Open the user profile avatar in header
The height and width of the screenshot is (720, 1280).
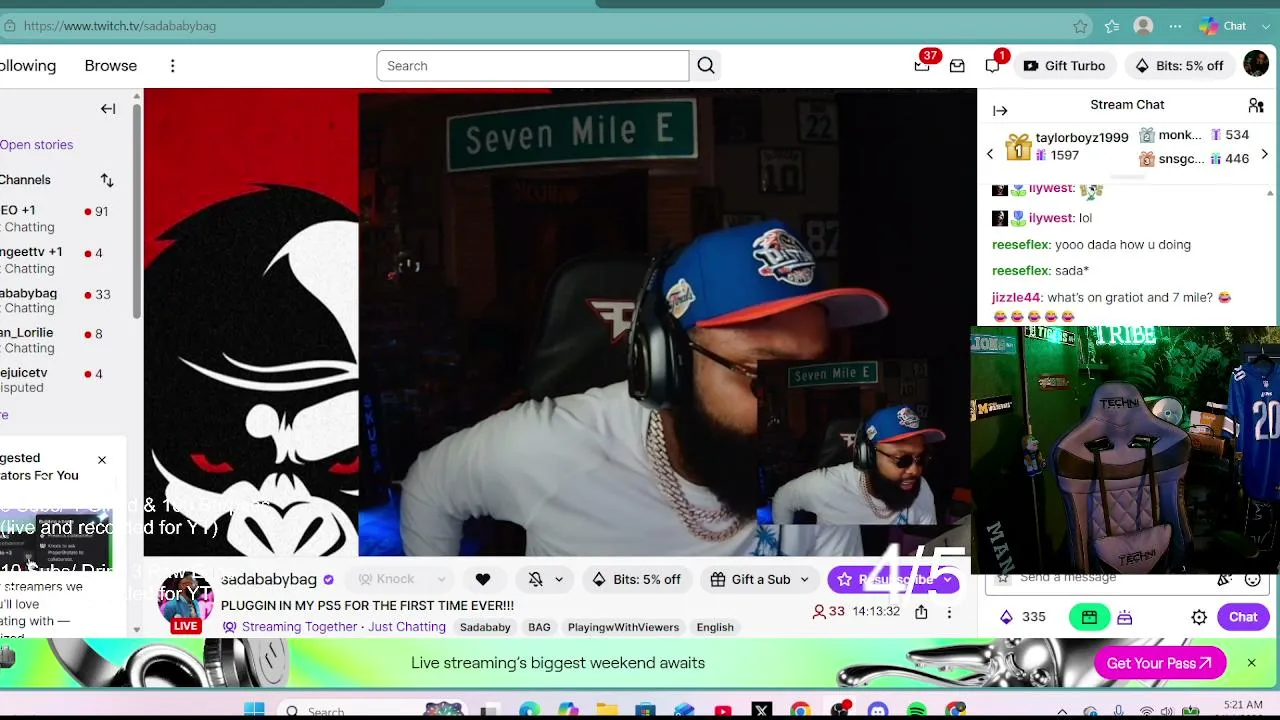point(1256,65)
